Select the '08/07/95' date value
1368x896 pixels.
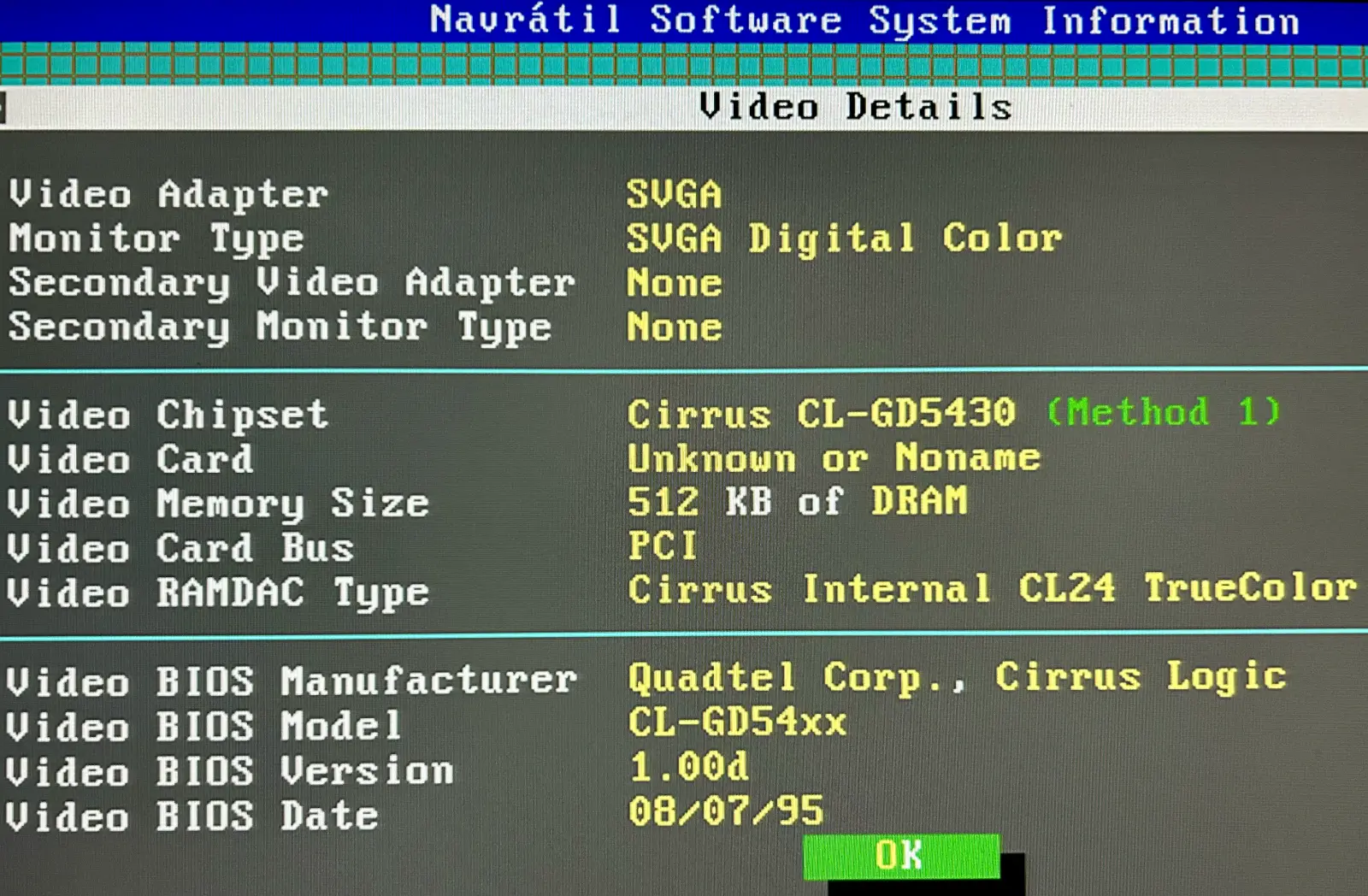[x=727, y=811]
